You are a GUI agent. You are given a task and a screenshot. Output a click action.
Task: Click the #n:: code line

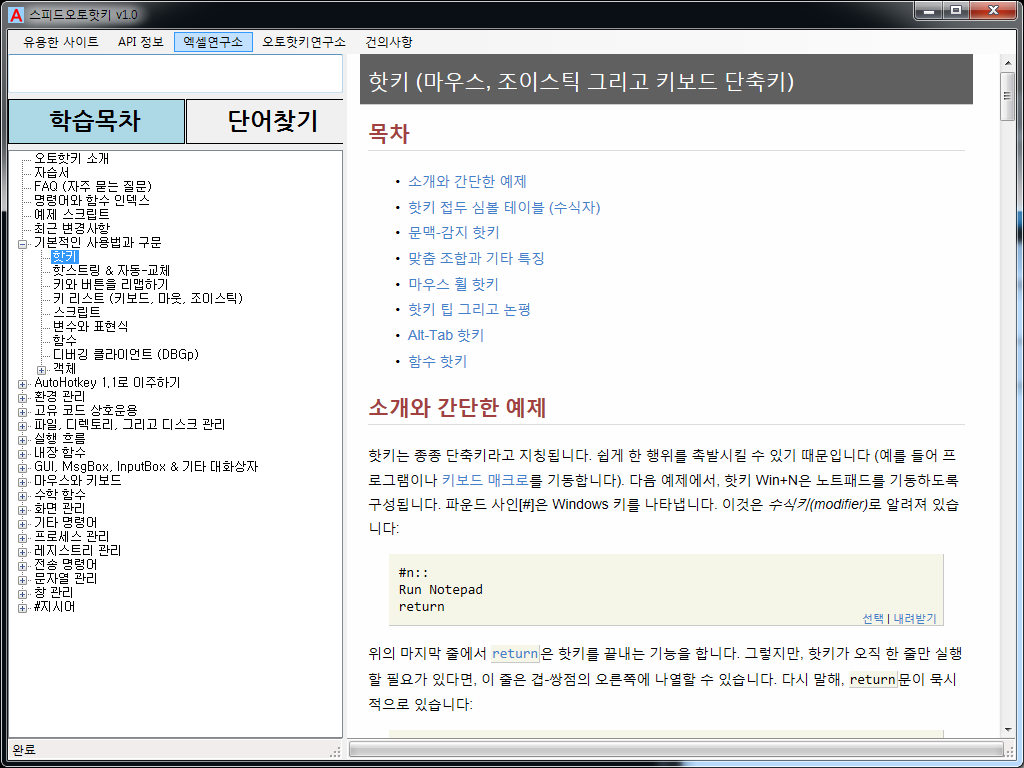click(413, 573)
